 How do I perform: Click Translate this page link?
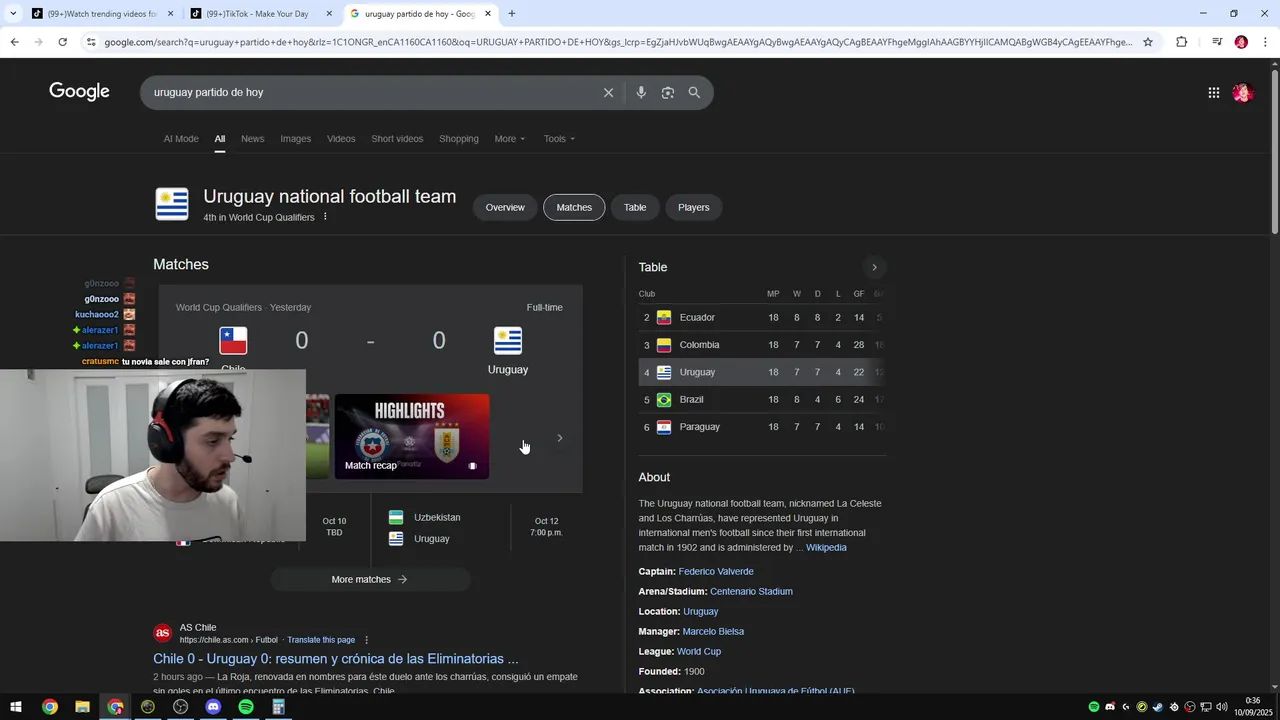[321, 640]
